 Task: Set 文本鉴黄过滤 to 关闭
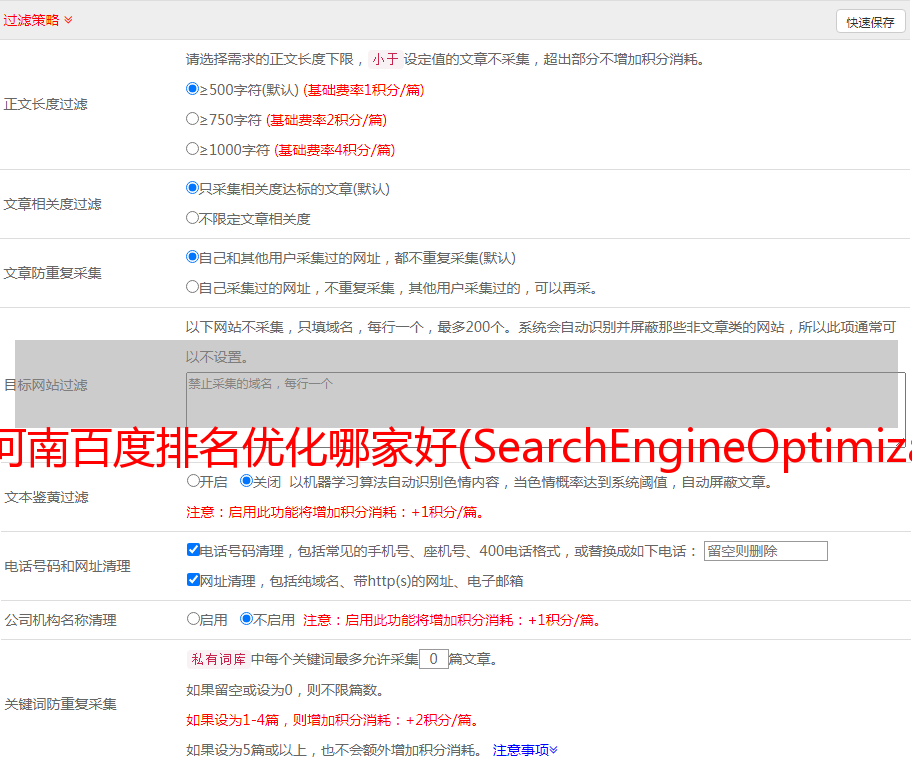(x=247, y=481)
